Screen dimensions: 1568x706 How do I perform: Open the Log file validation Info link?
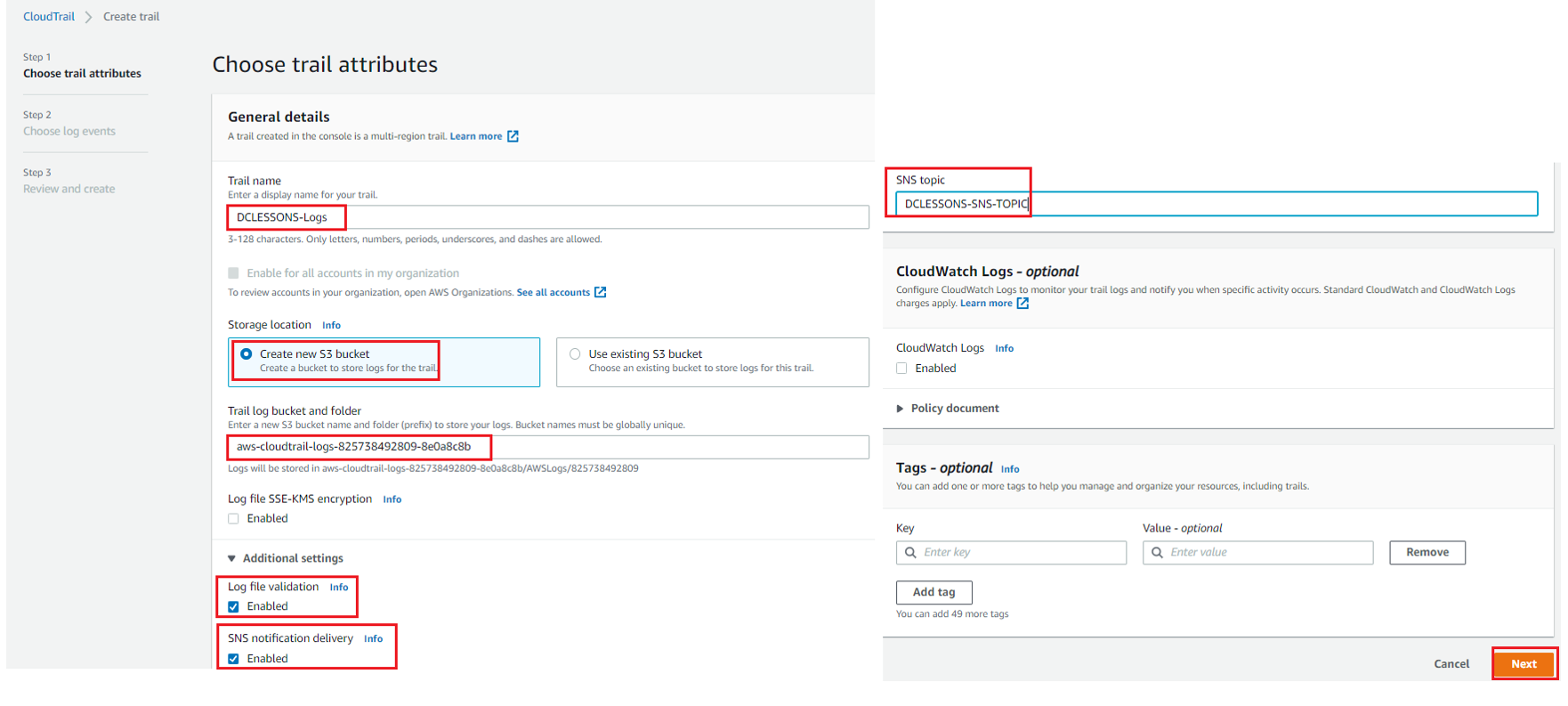click(x=339, y=588)
